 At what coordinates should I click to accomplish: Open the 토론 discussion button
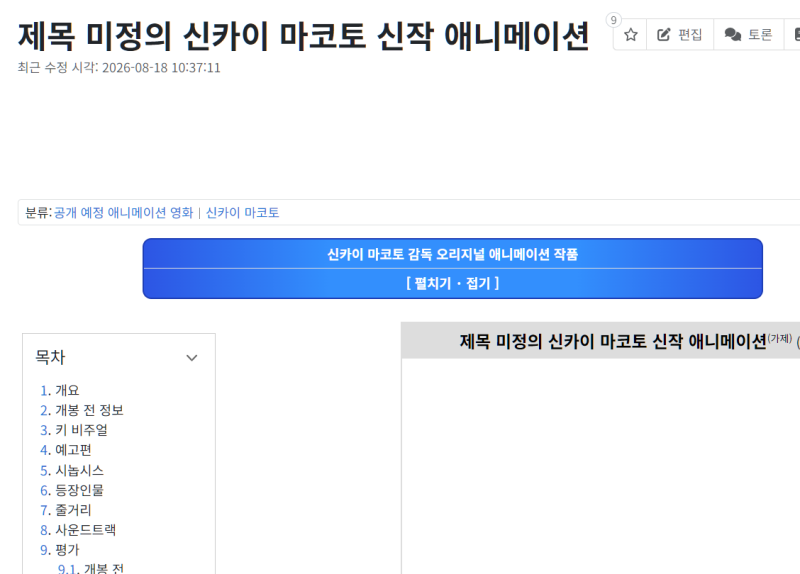pyautogui.click(x=748, y=35)
